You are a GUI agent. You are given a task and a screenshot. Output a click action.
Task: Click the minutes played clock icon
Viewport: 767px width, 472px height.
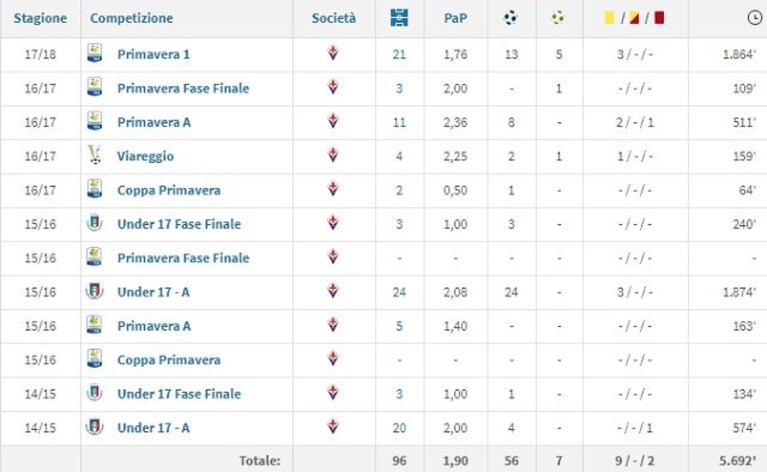click(754, 18)
